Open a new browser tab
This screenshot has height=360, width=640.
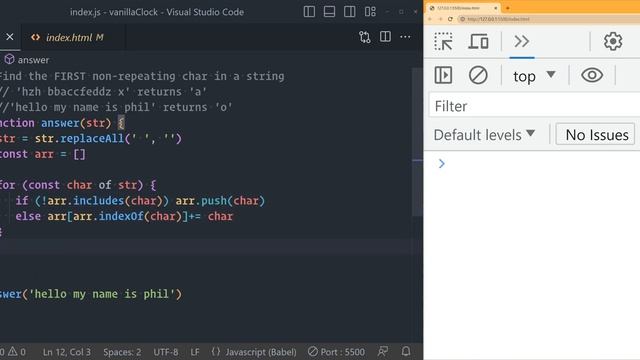click(x=508, y=8)
